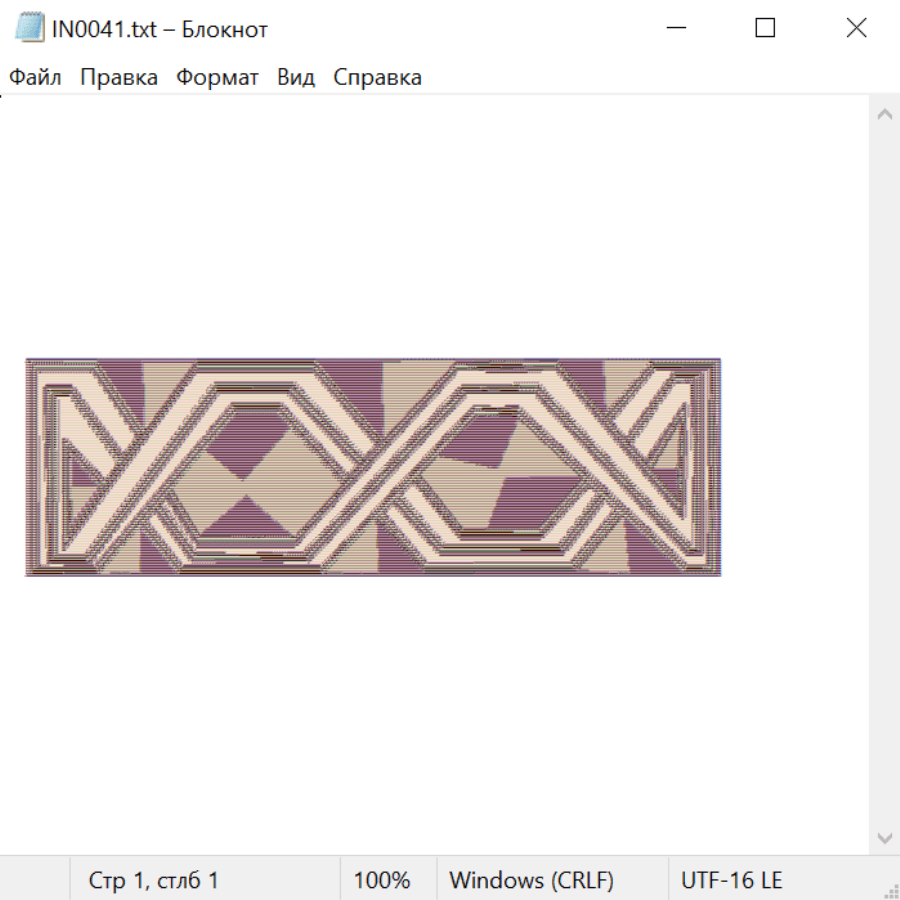Viewport: 900px width, 900px height.
Task: Click the scroll down arrow
Action: point(884,837)
